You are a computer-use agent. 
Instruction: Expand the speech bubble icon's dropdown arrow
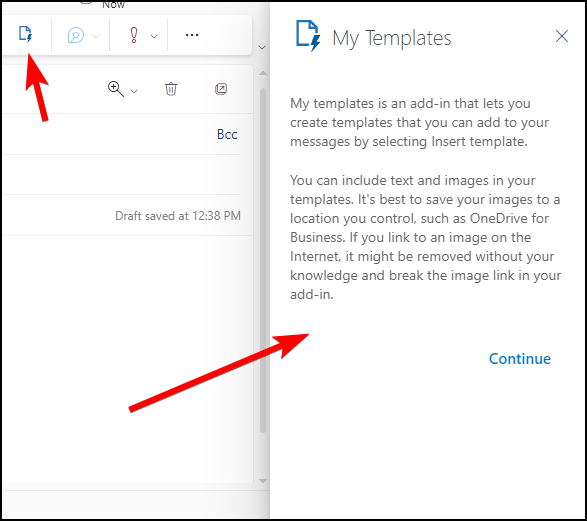point(96,36)
